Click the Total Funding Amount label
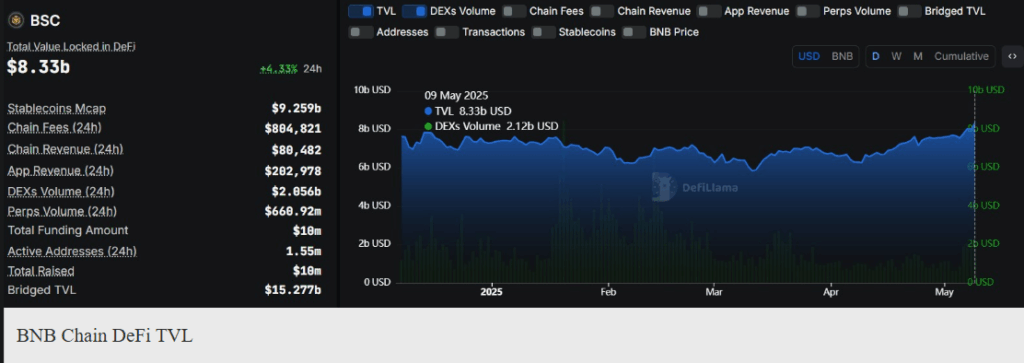 [68, 230]
